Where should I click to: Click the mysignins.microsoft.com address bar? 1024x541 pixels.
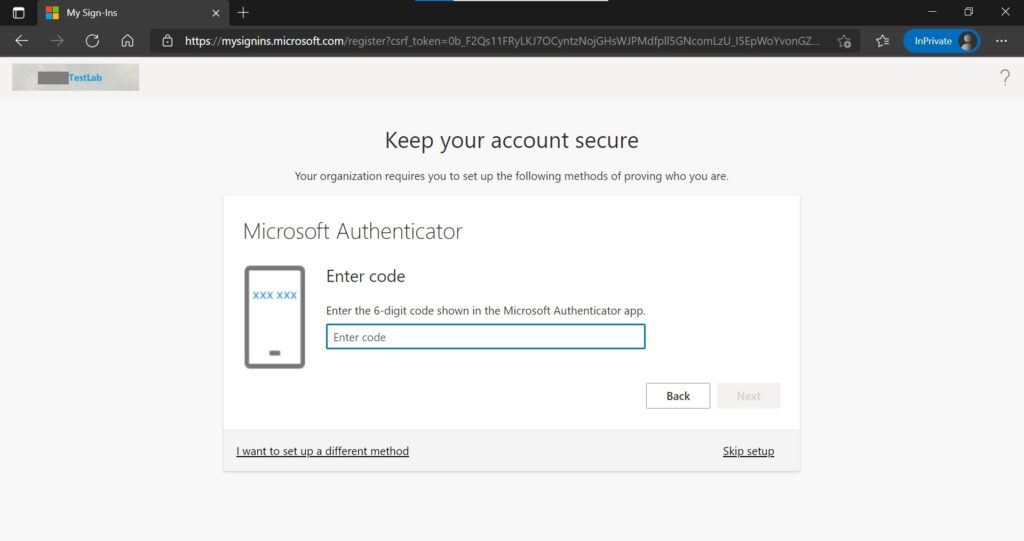pos(500,41)
